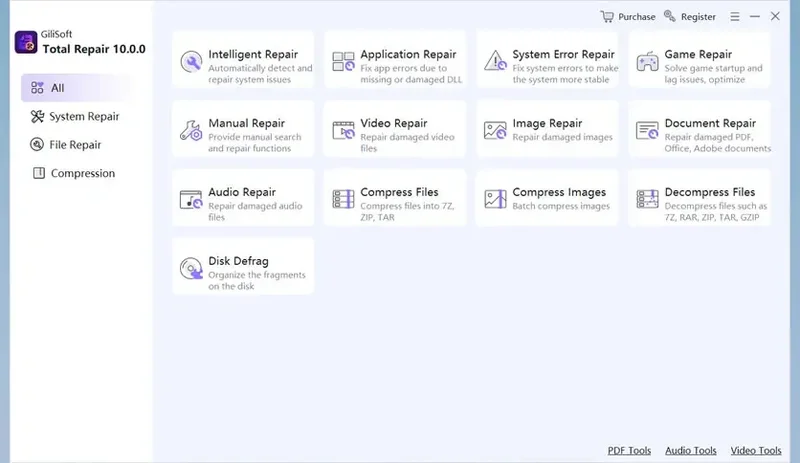Click the Image Repair picture icon

tap(495, 130)
